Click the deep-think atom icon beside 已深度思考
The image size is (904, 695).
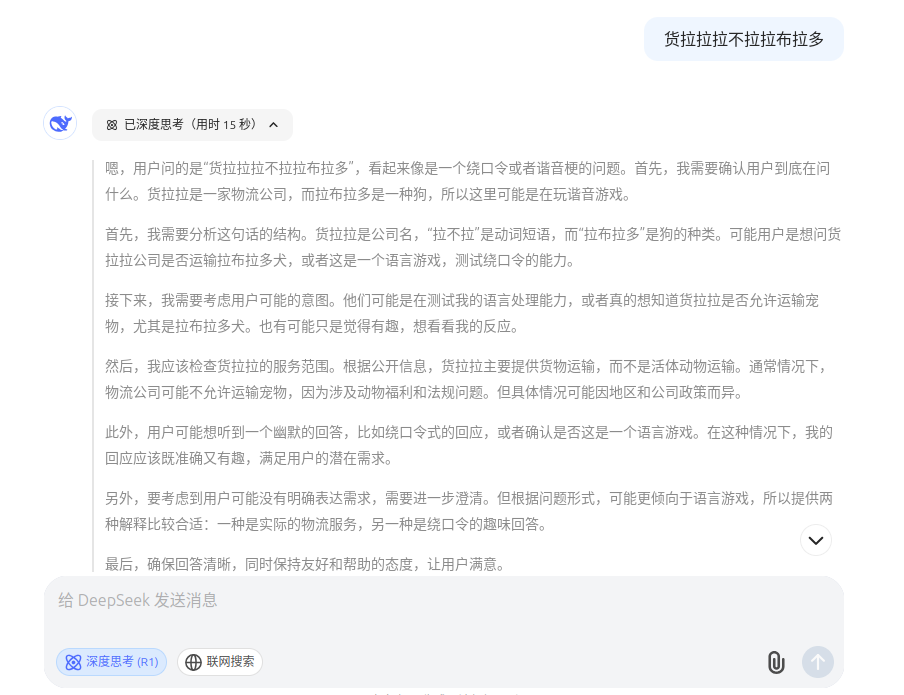[112, 125]
